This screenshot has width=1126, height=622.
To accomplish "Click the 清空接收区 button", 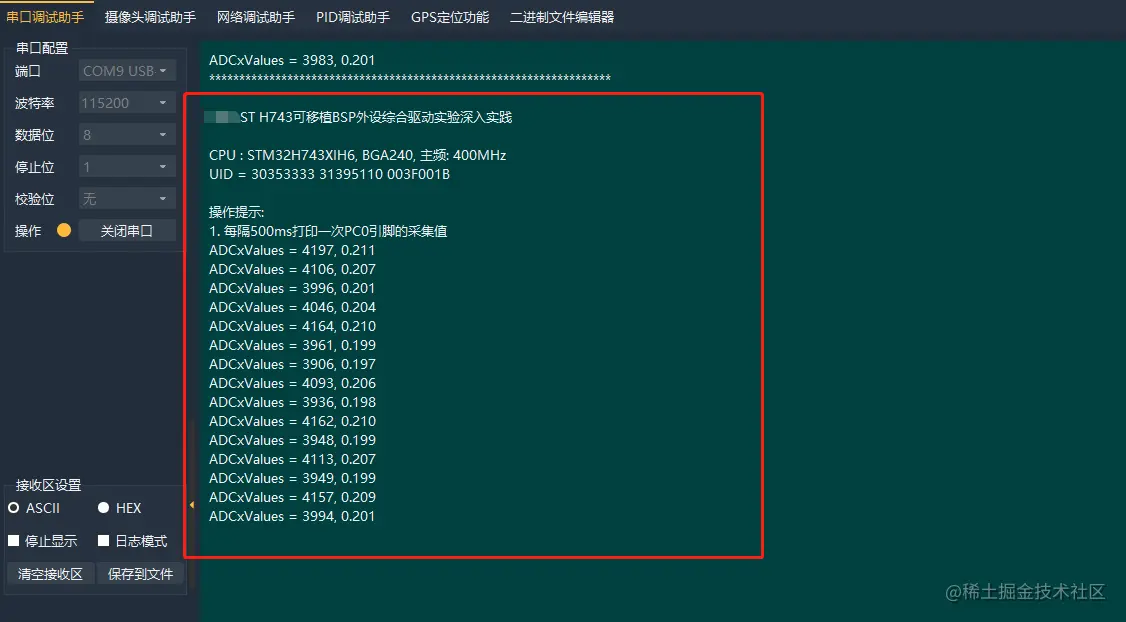I will point(50,574).
